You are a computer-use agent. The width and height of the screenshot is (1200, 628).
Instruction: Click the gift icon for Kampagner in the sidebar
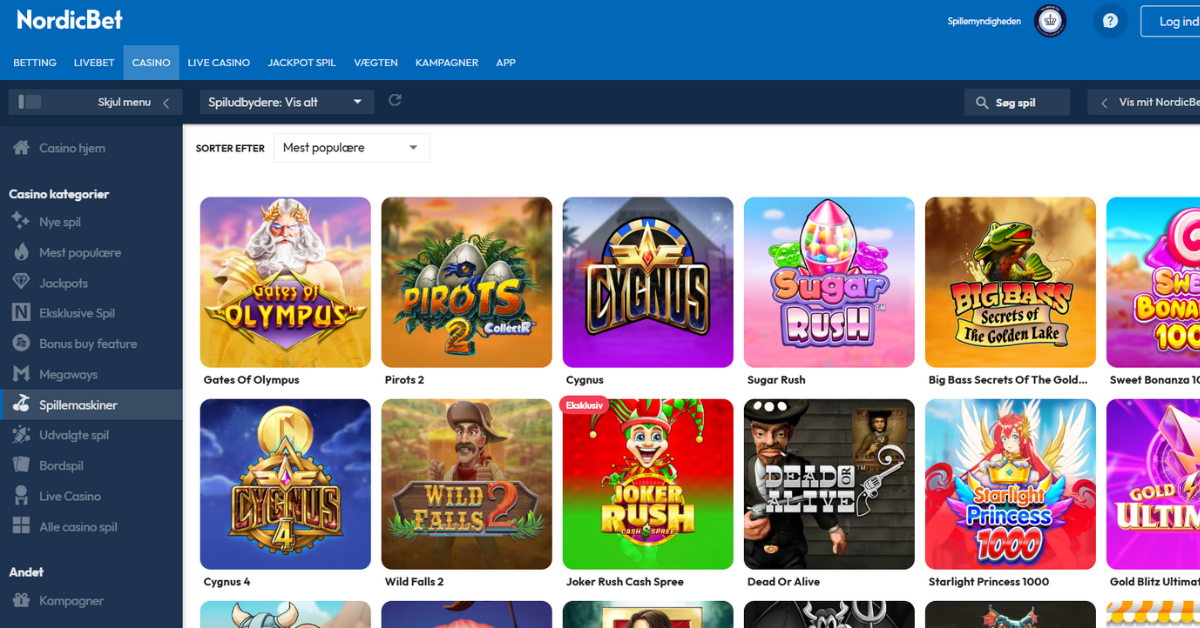pos(20,601)
